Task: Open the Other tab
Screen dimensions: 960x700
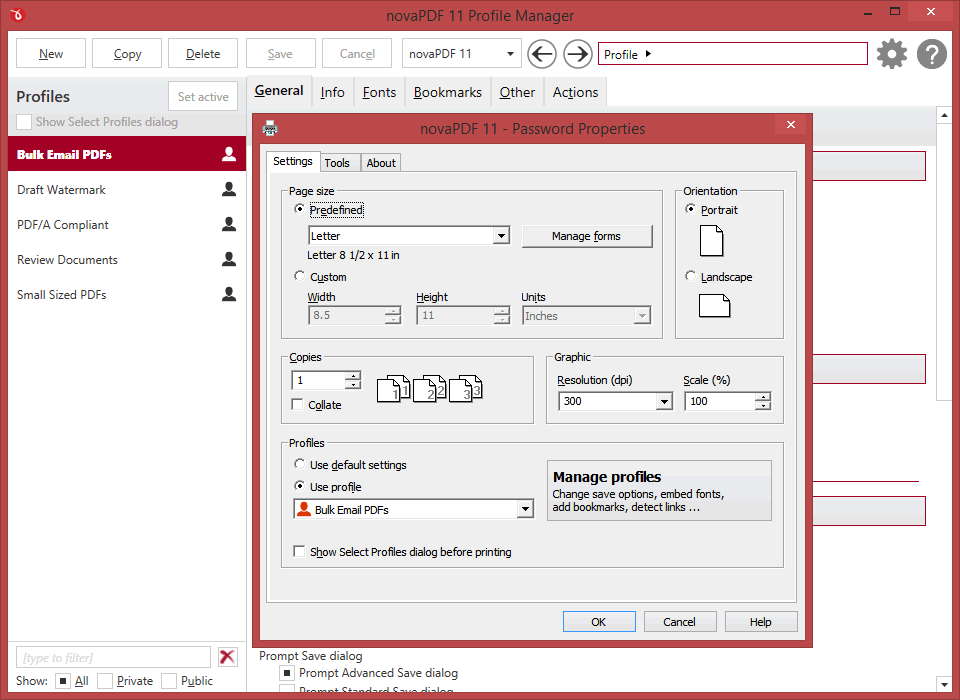Action: [x=517, y=92]
